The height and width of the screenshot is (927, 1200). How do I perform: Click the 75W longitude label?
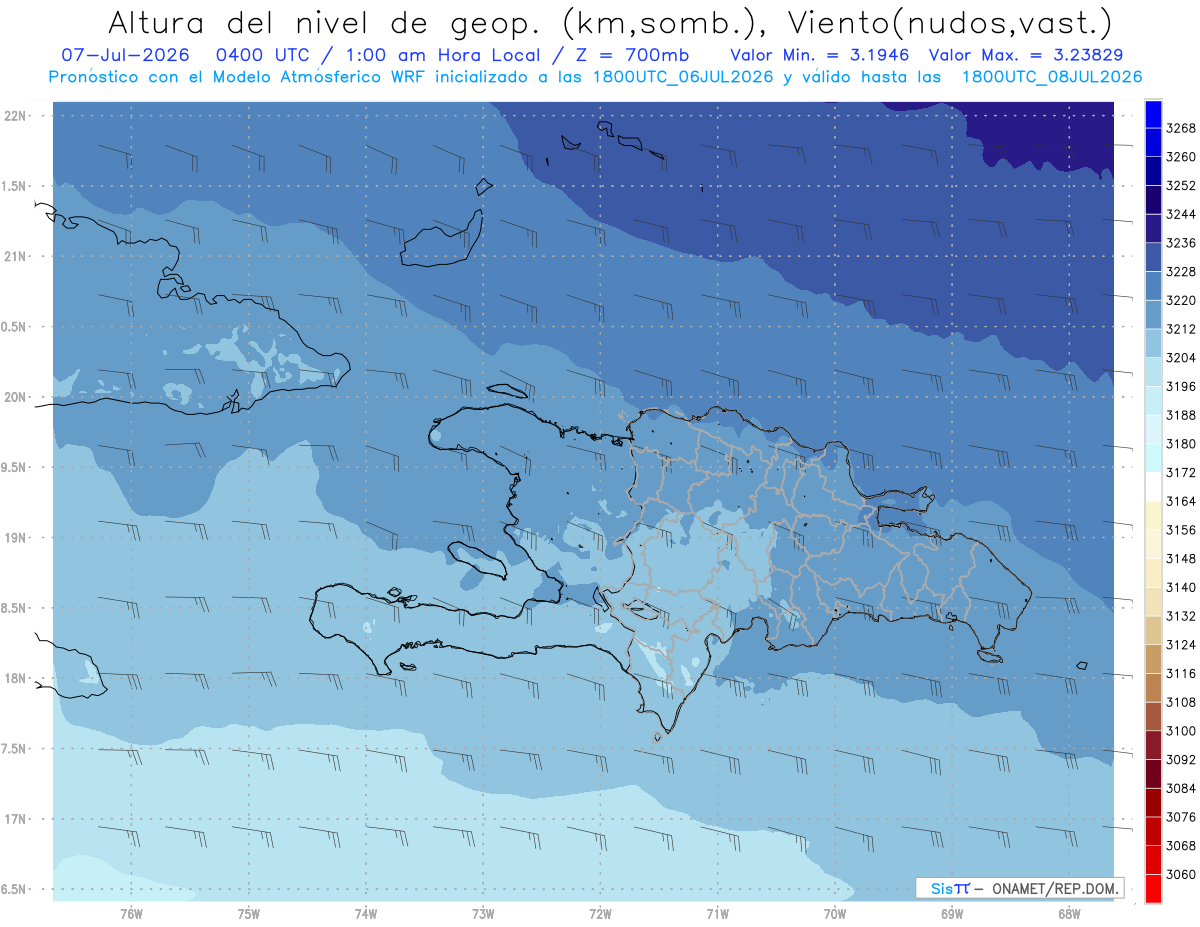[249, 912]
